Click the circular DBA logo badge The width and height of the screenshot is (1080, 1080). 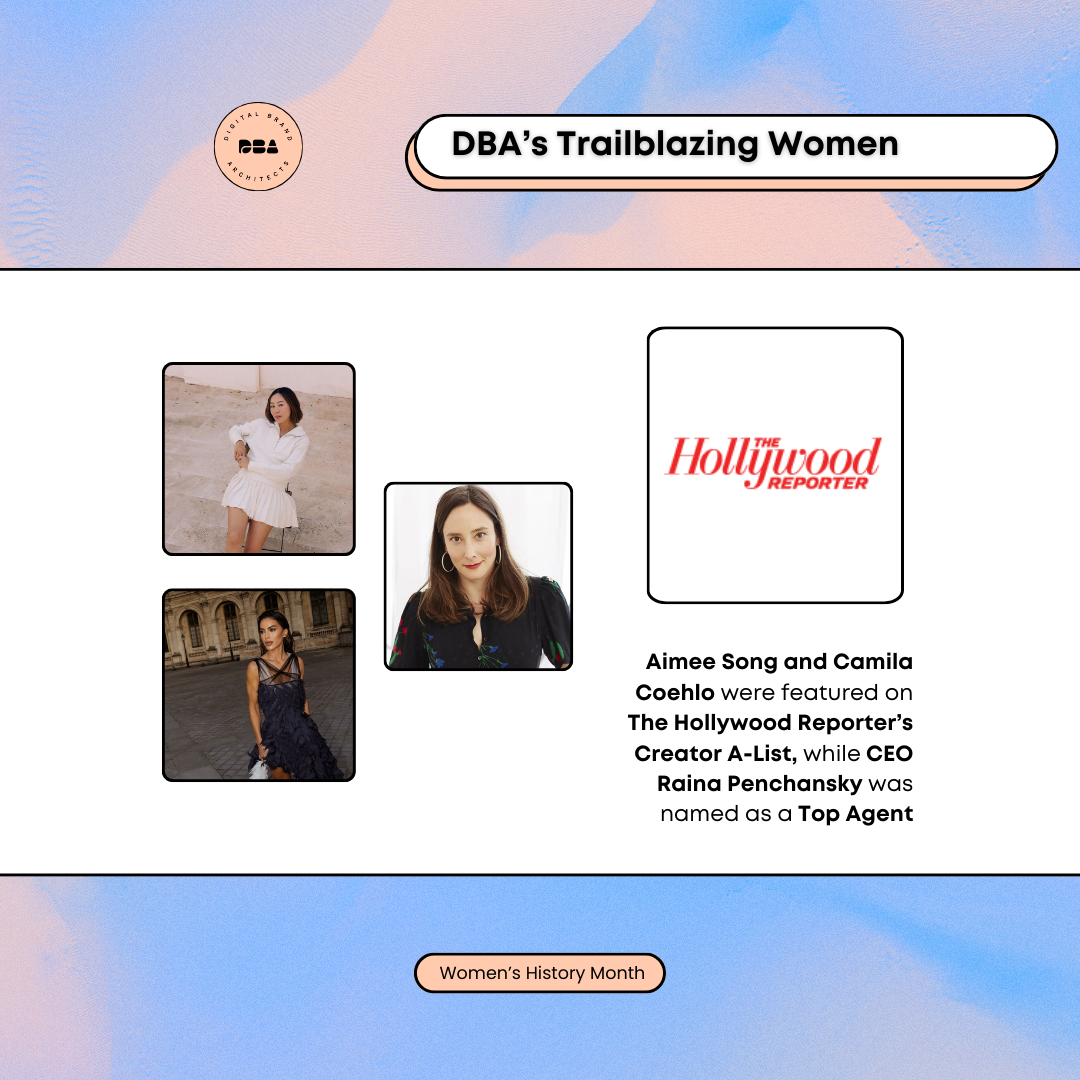click(x=258, y=147)
